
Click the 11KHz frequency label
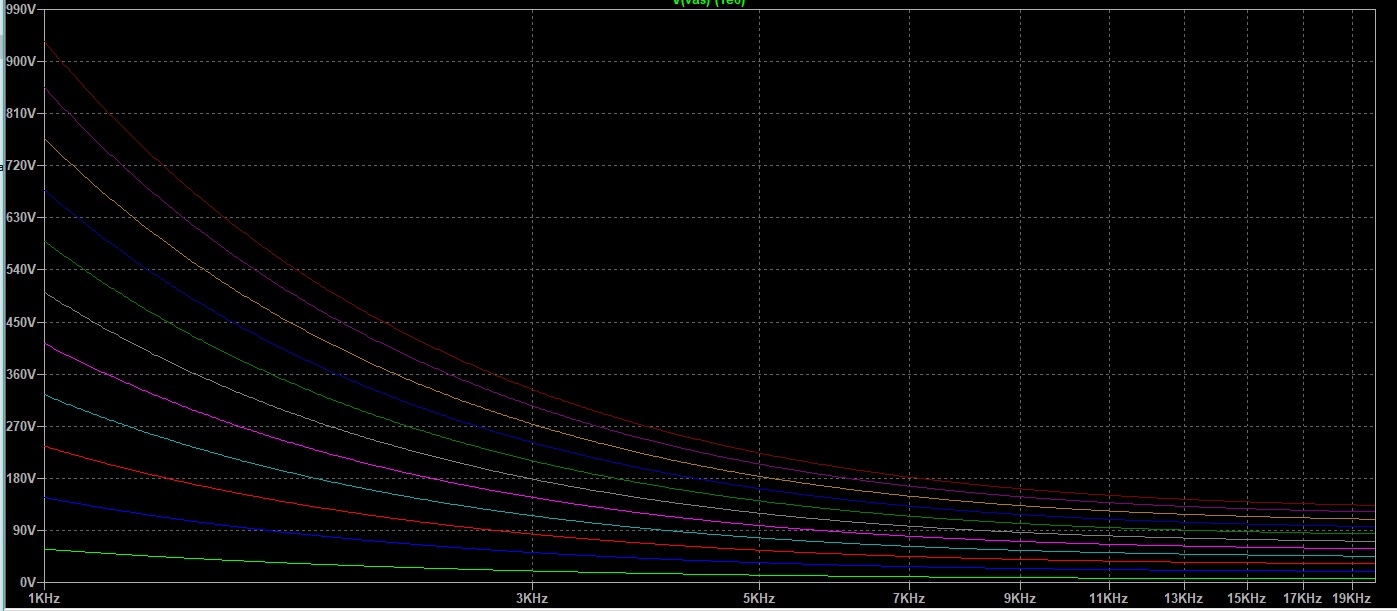tap(1109, 599)
